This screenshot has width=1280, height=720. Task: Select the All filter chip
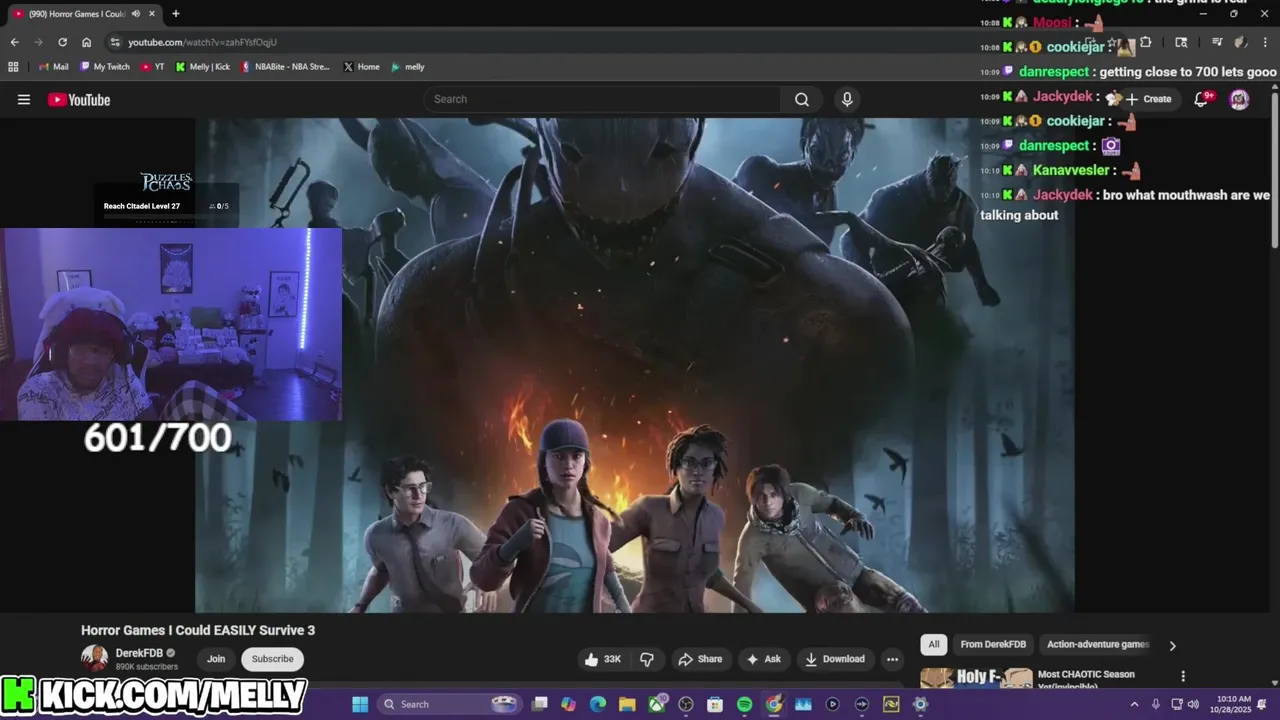(934, 645)
